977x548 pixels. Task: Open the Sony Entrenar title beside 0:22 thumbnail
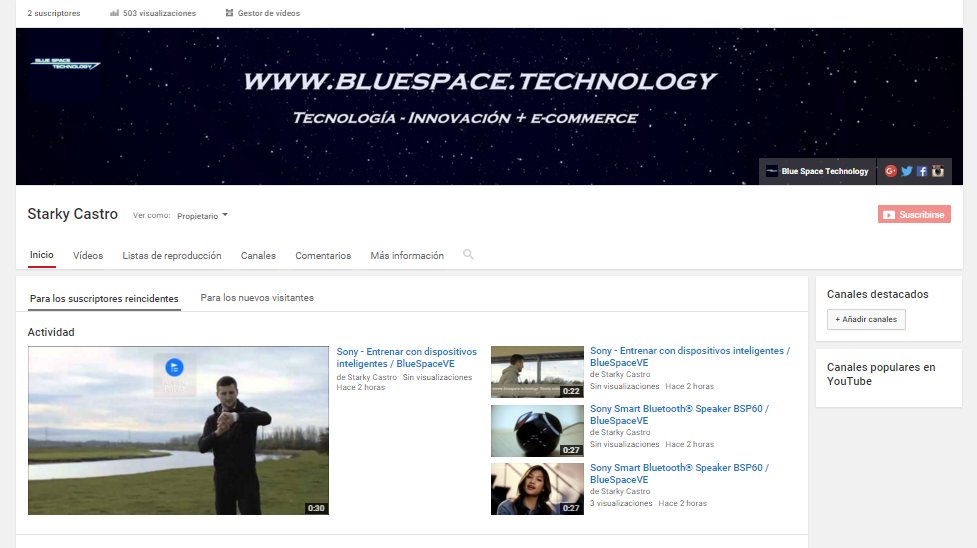[690, 357]
